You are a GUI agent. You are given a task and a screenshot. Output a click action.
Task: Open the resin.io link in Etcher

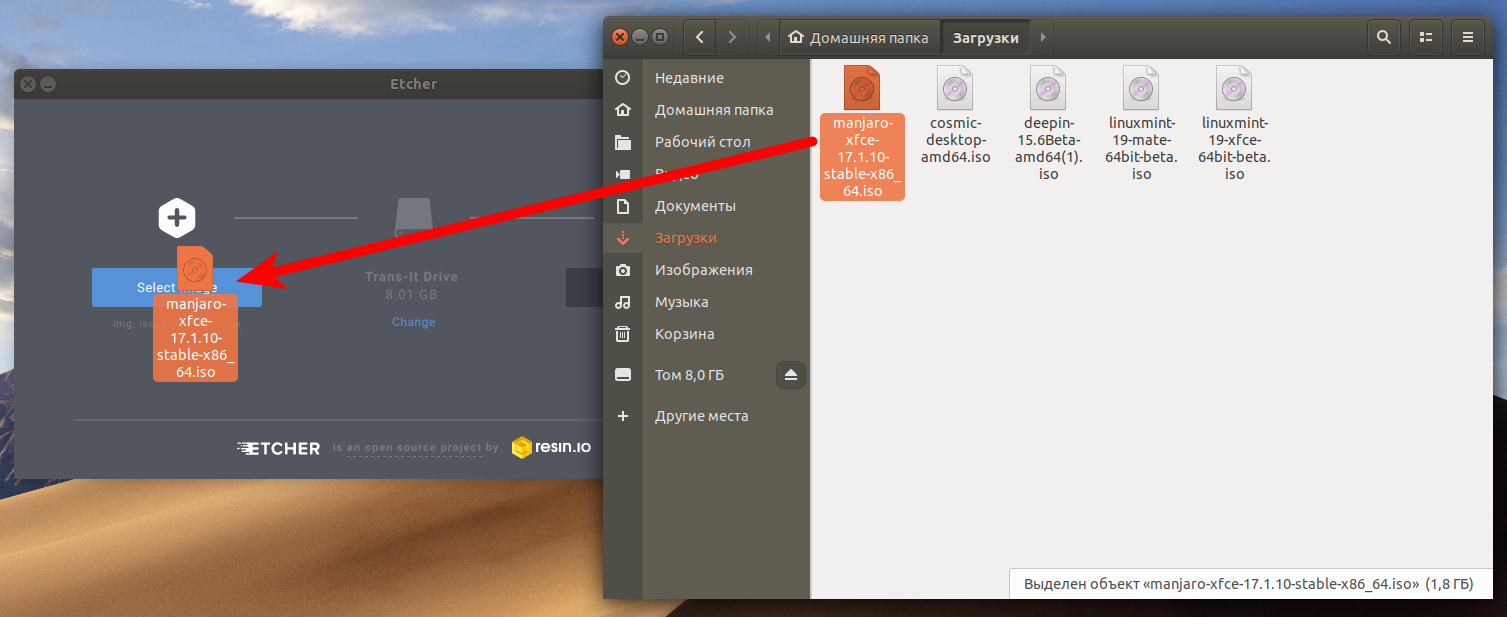[x=551, y=447]
